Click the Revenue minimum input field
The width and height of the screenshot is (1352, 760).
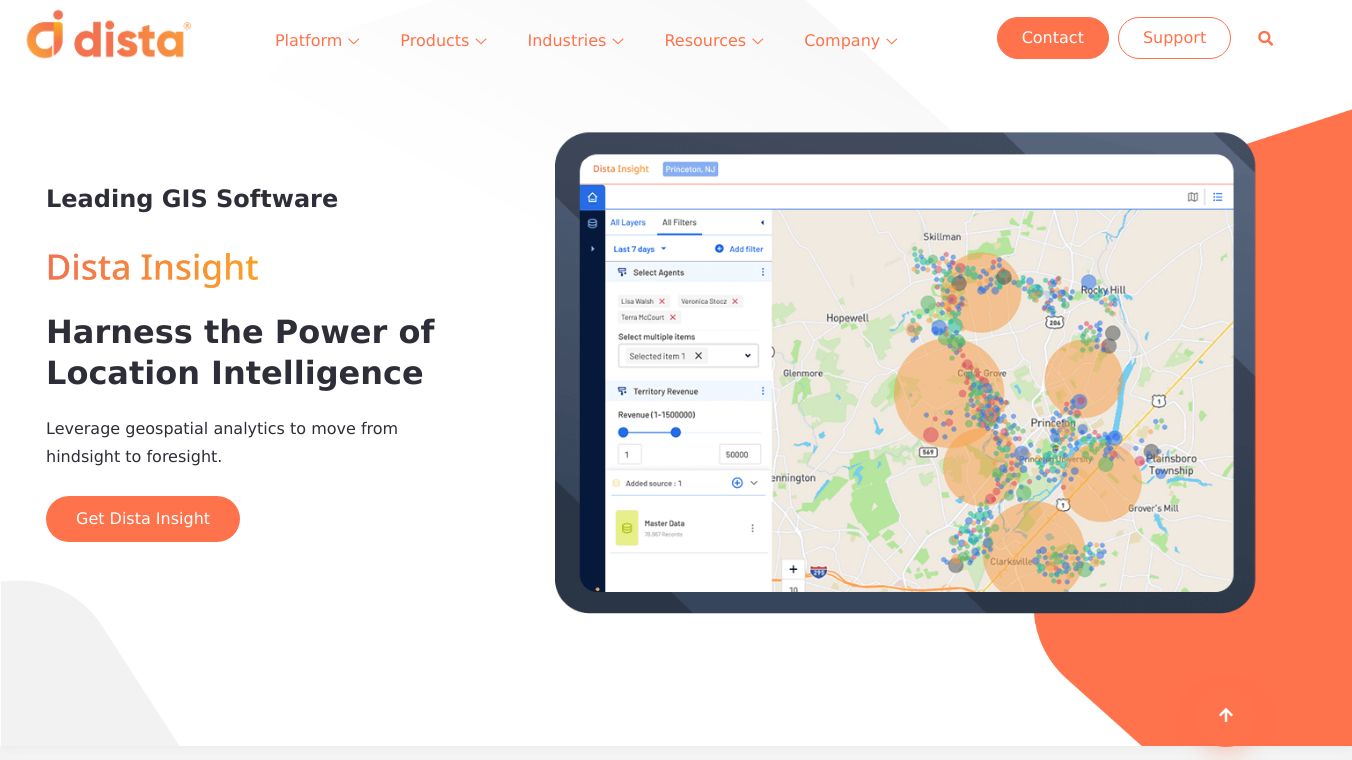point(630,455)
